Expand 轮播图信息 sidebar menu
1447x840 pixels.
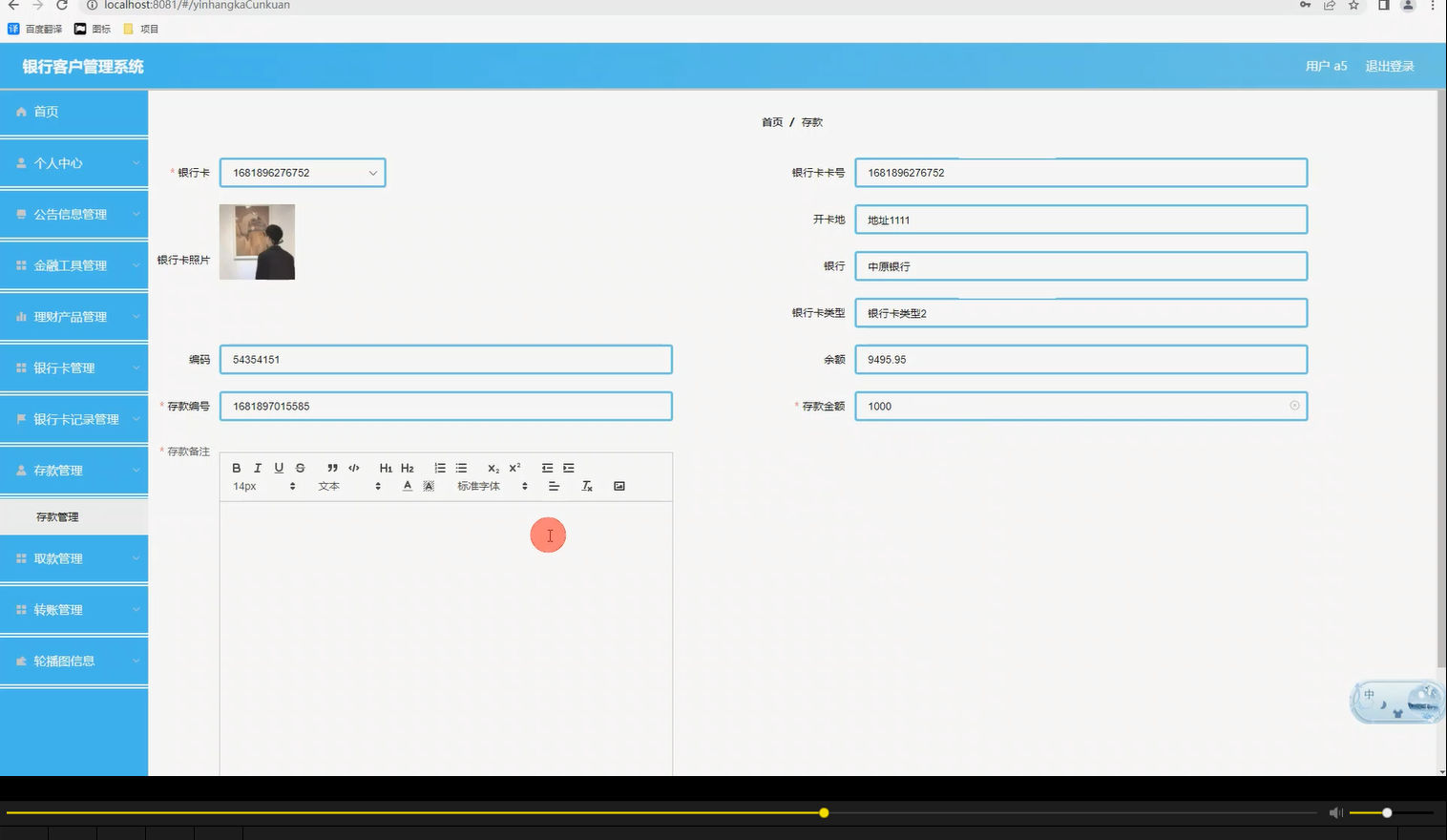coord(73,661)
